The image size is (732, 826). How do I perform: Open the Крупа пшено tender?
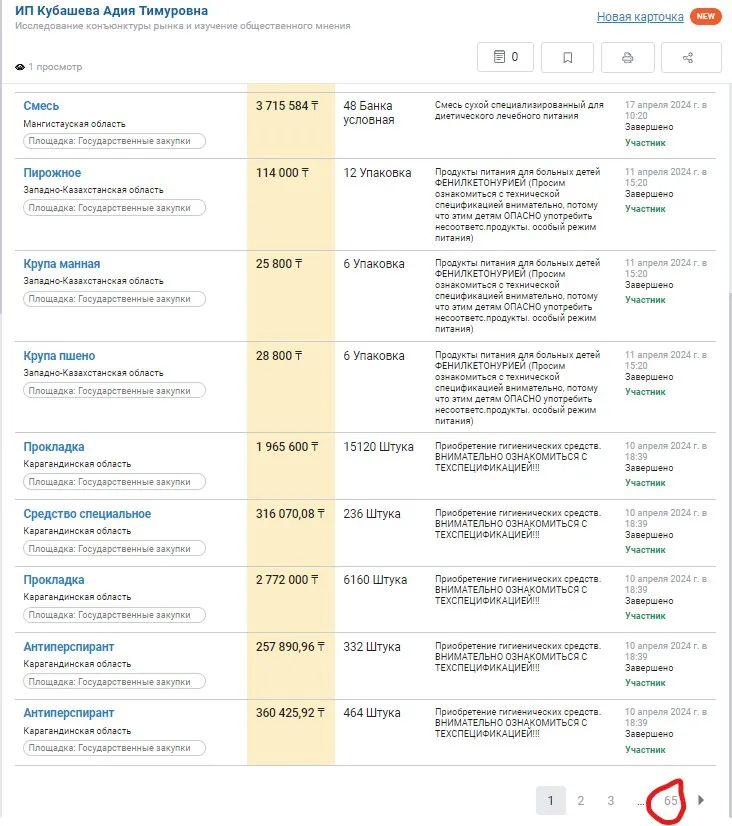(x=60, y=355)
